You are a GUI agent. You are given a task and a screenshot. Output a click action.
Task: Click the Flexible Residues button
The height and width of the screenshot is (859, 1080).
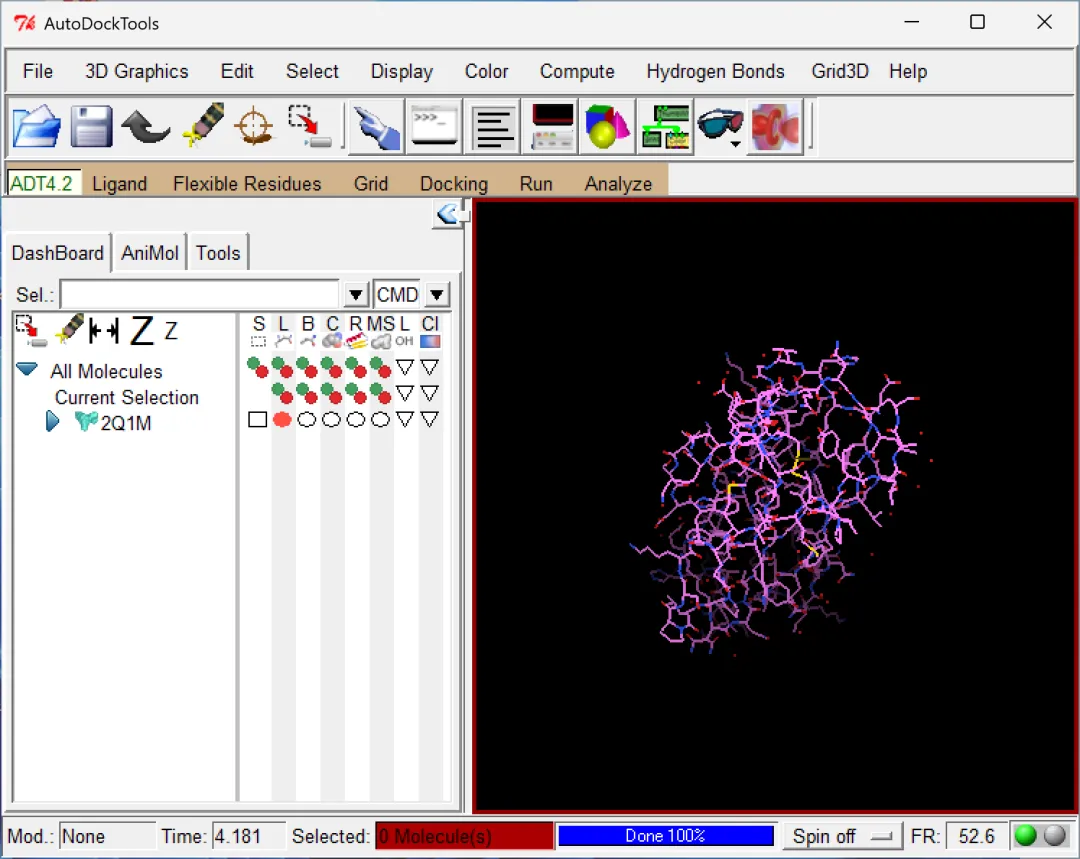[x=247, y=184]
